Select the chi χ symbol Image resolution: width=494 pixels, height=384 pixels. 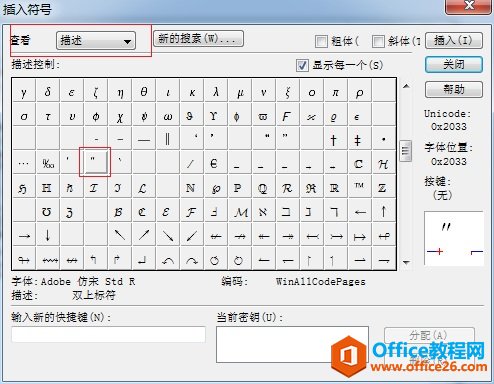pos(120,115)
